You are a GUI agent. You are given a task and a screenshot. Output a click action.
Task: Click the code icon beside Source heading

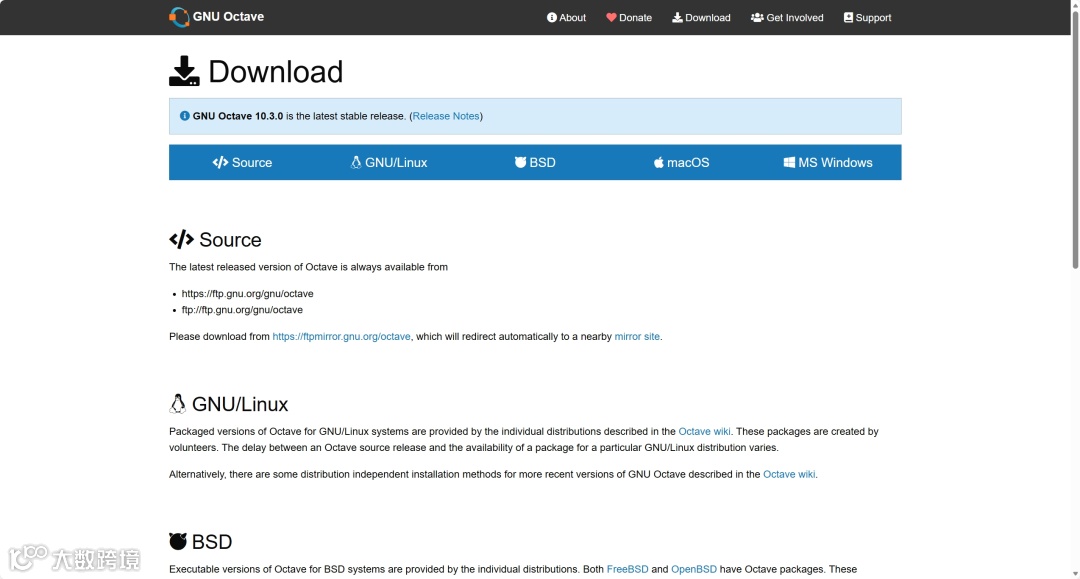[181, 240]
